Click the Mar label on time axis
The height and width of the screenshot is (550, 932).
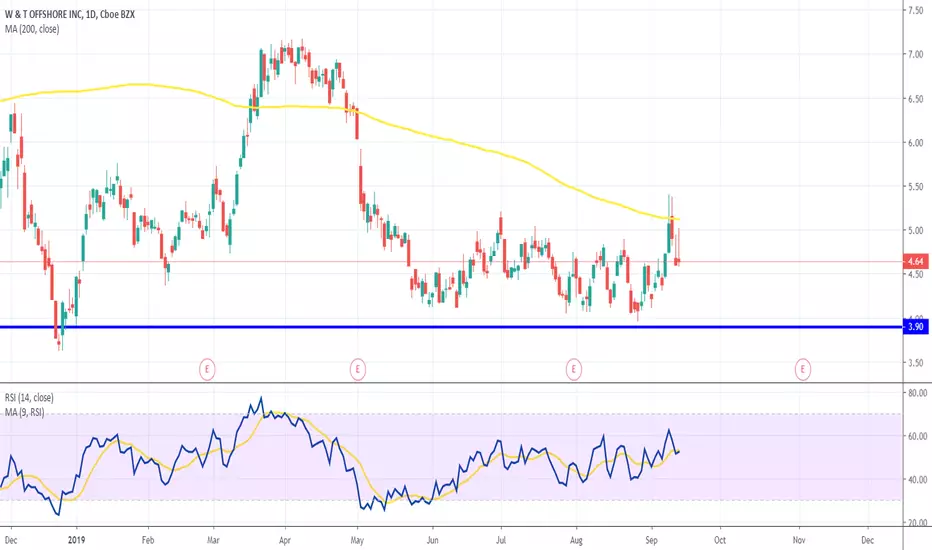(x=213, y=540)
